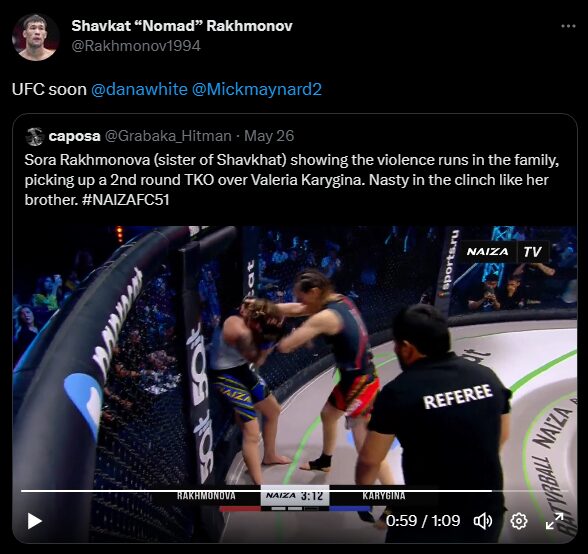Open the caposa display name

click(74, 136)
